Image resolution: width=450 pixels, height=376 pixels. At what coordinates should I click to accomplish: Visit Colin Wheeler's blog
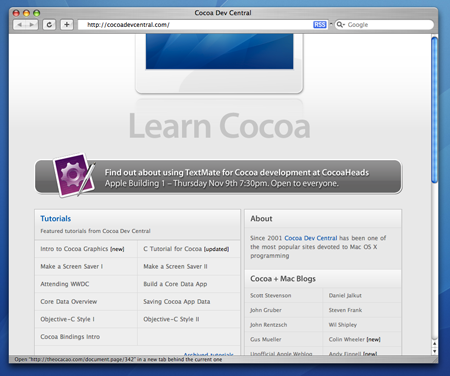pyautogui.click(x=347, y=339)
